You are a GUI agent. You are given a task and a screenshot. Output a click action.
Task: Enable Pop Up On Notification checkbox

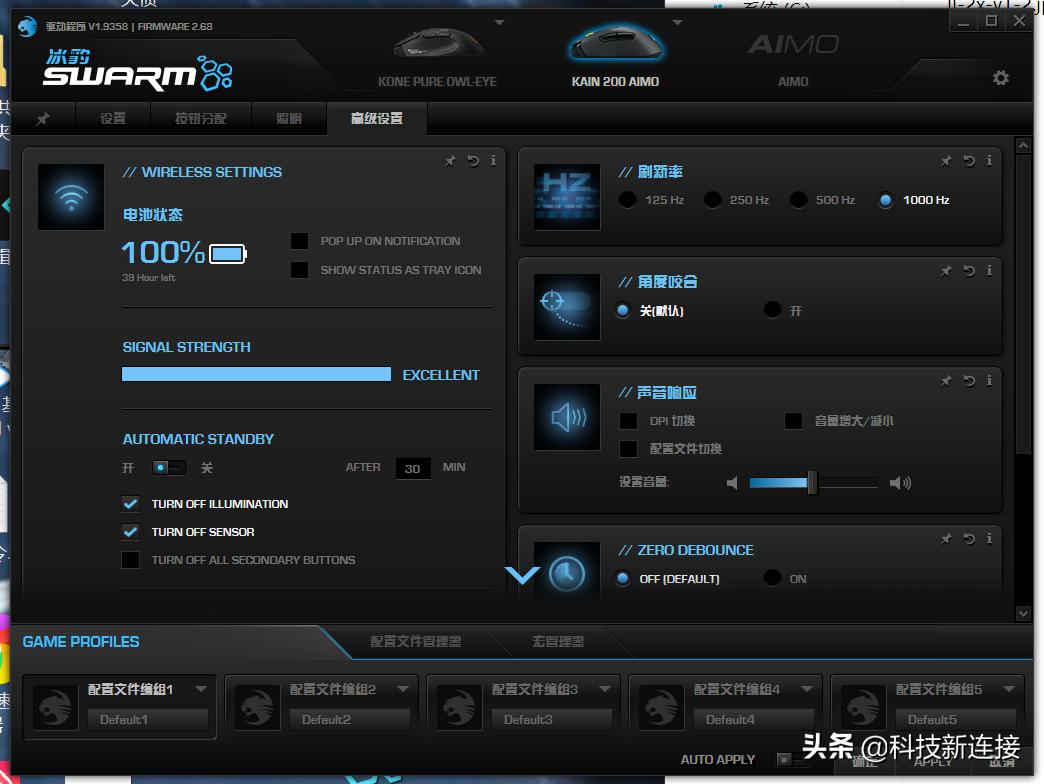(x=300, y=241)
